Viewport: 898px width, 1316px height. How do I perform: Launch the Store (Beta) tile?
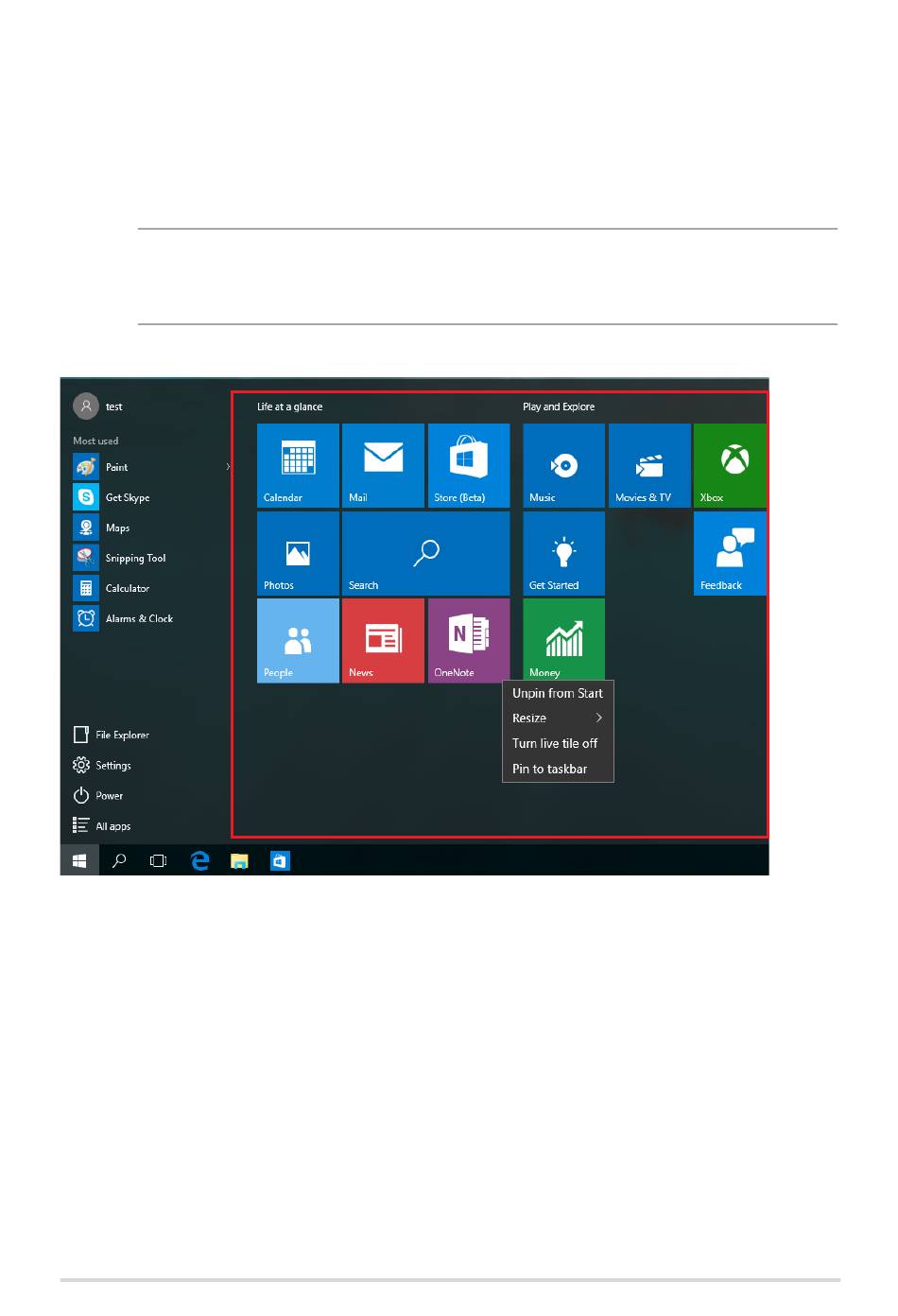pyautogui.click(x=468, y=465)
